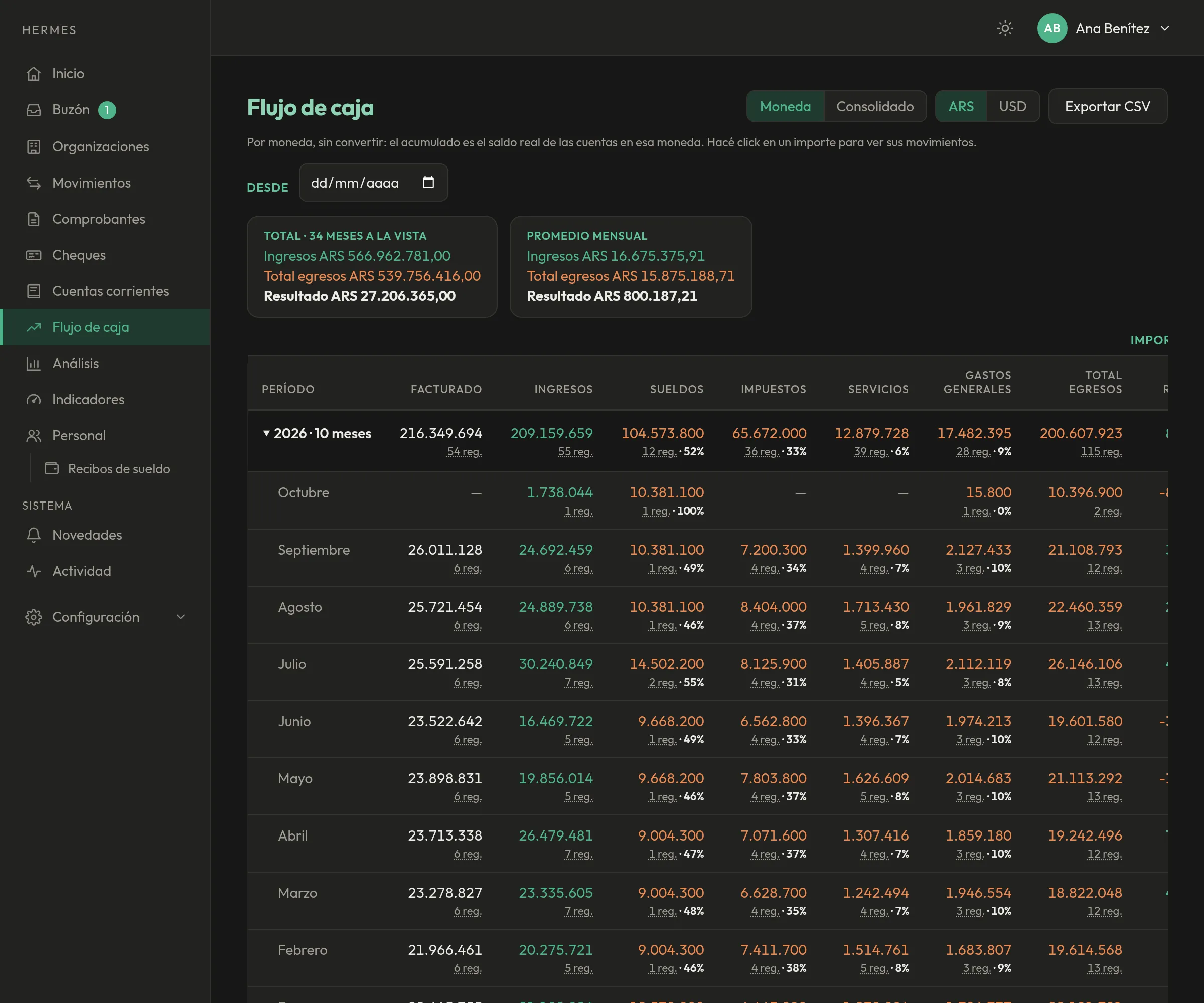Click the Cuentas corrientes ledger icon
The image size is (1204, 1003).
33,291
